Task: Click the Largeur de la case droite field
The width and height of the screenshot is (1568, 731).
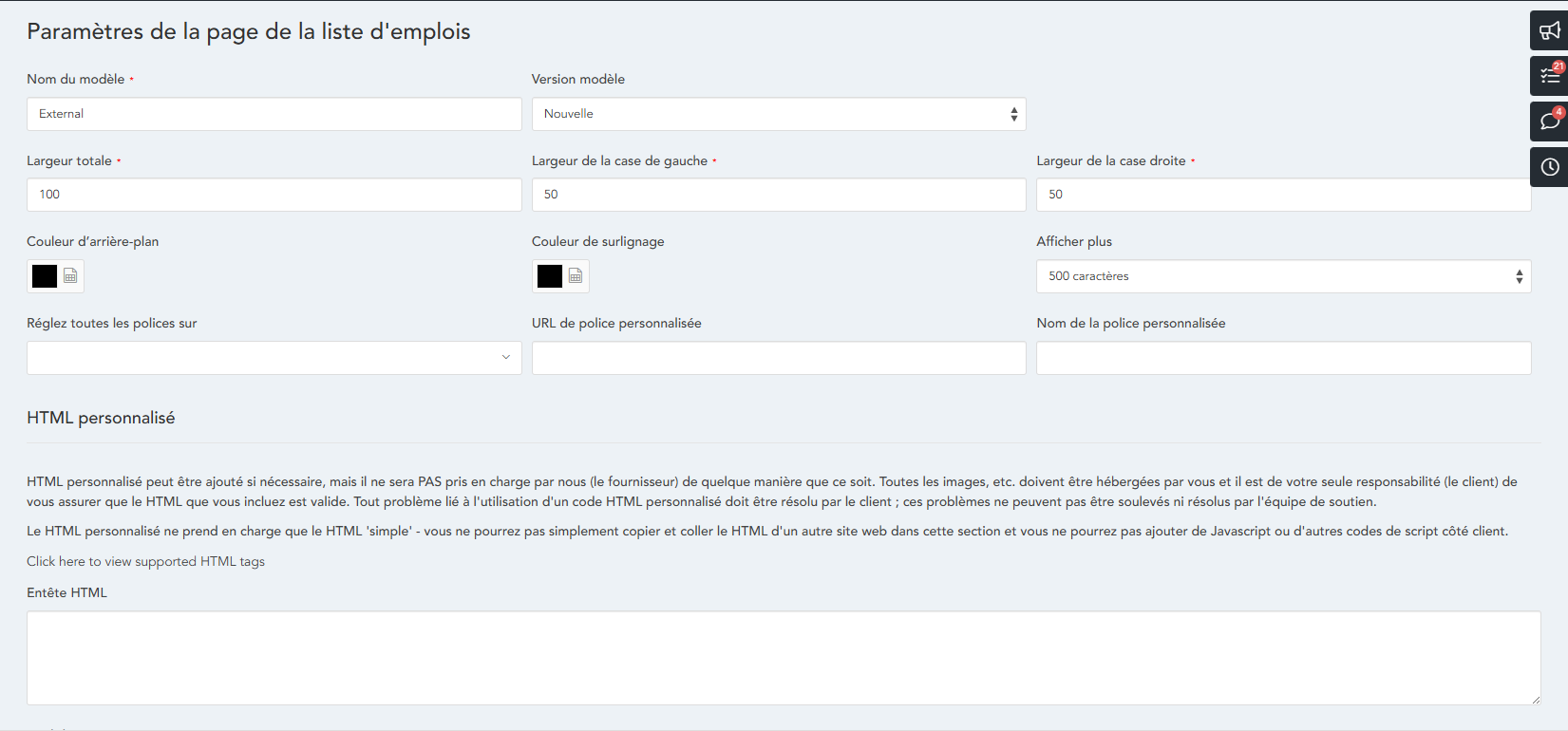Action: pyautogui.click(x=1283, y=195)
